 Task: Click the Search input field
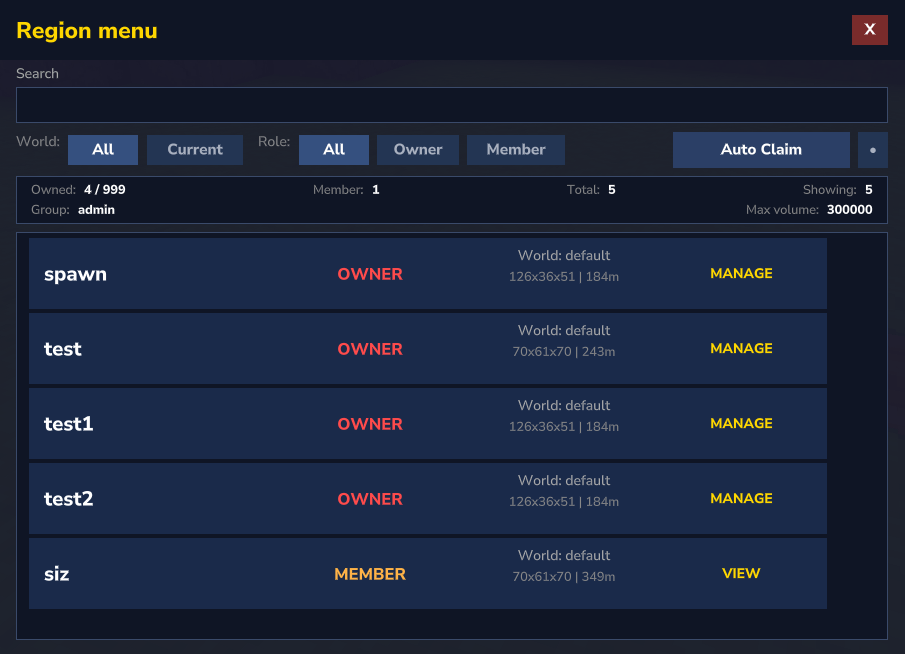tap(451, 105)
